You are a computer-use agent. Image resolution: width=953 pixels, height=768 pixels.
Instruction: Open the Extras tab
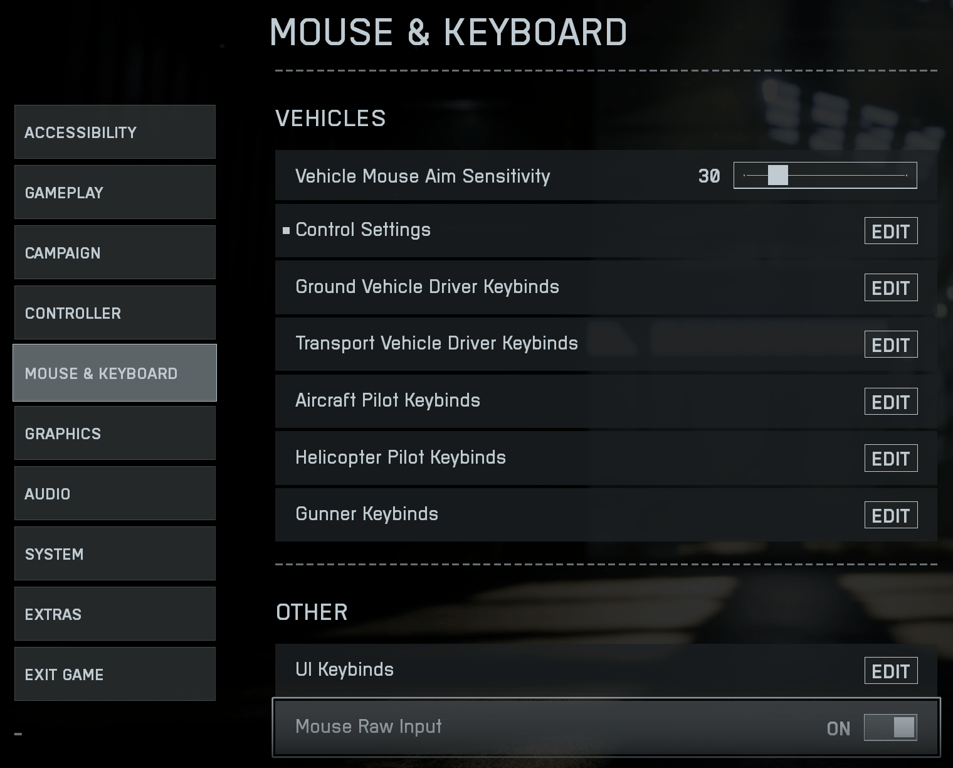[114, 614]
